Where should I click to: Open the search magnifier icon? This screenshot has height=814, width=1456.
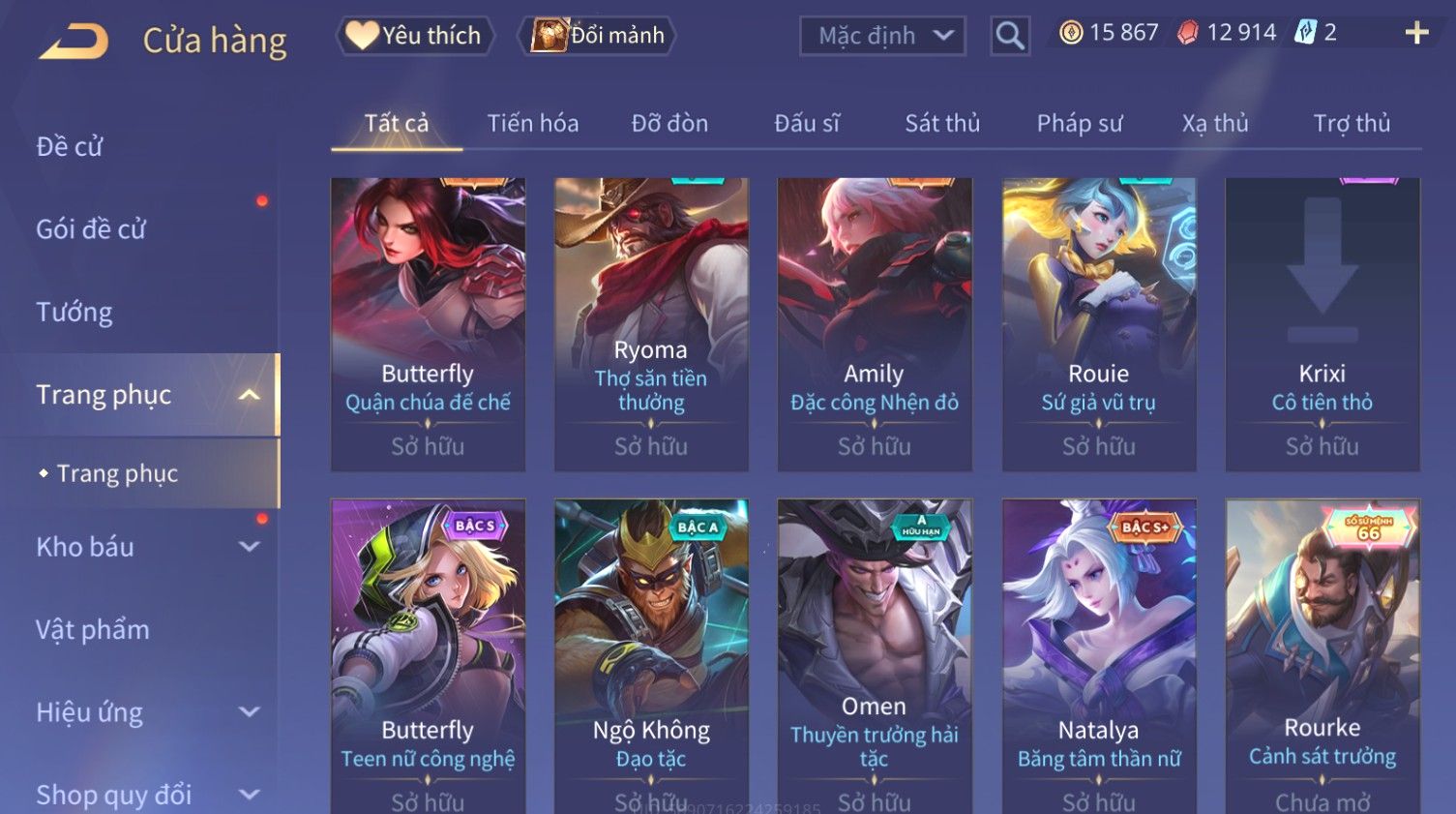pos(1010,36)
